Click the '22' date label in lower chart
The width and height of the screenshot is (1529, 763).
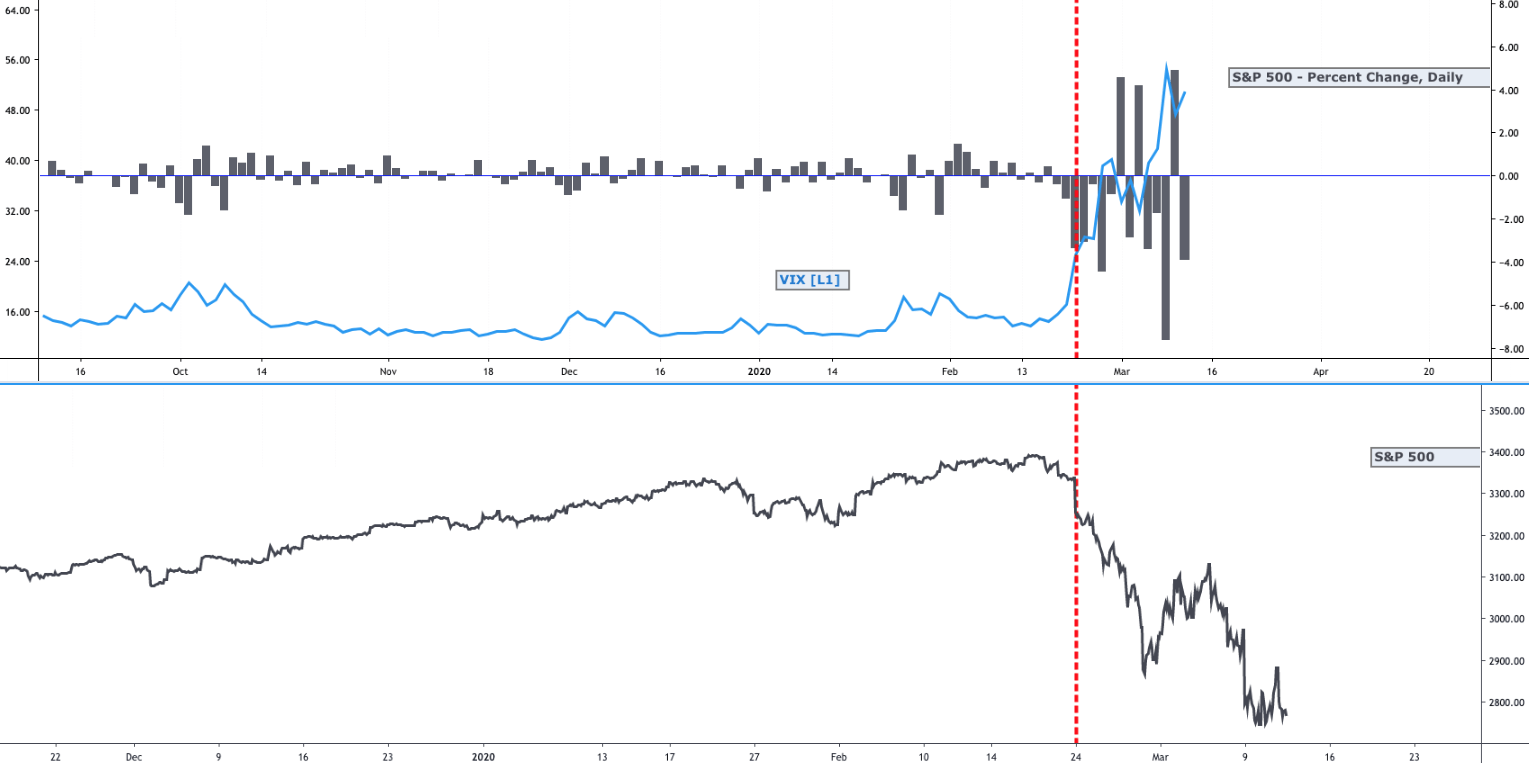pyautogui.click(x=55, y=757)
